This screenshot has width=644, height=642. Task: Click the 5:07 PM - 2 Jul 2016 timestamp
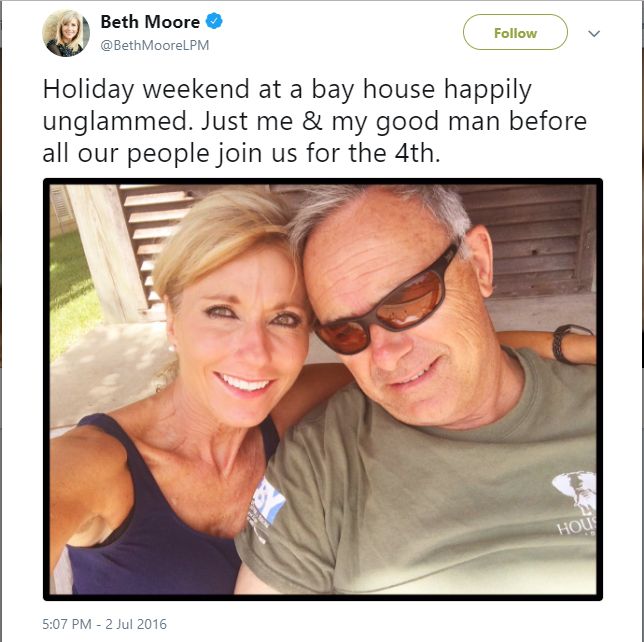coord(104,624)
